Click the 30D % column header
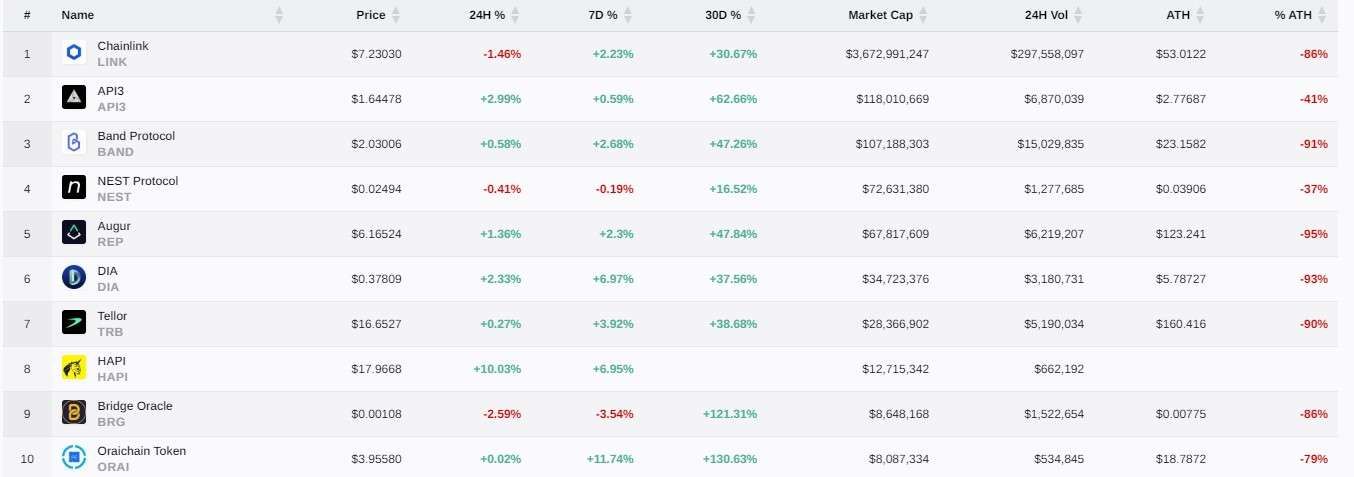Screen dimensions: 1354x477 tap(722, 15)
